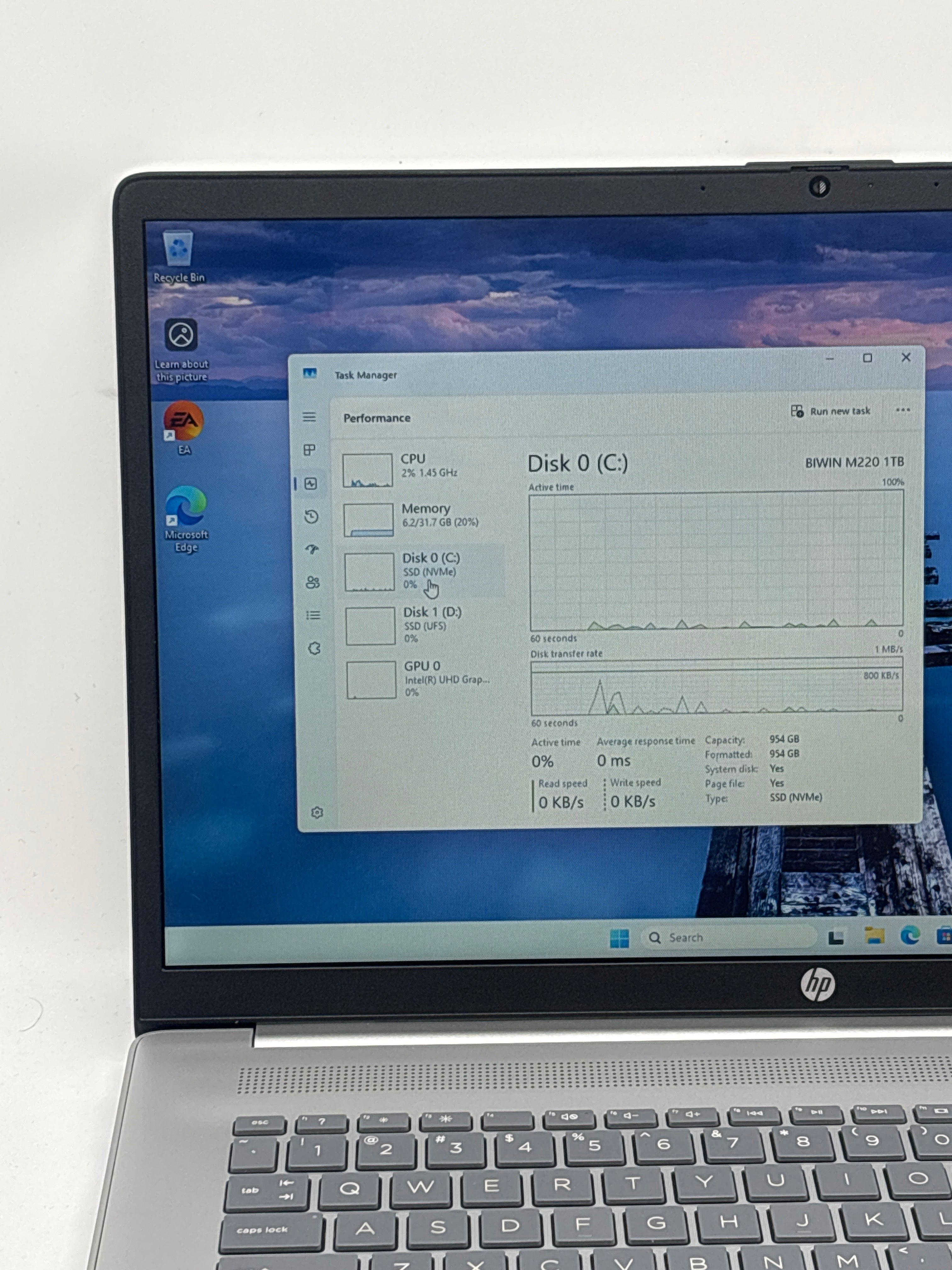Open the Users page icon
Image resolution: width=952 pixels, height=1270 pixels.
313,583
